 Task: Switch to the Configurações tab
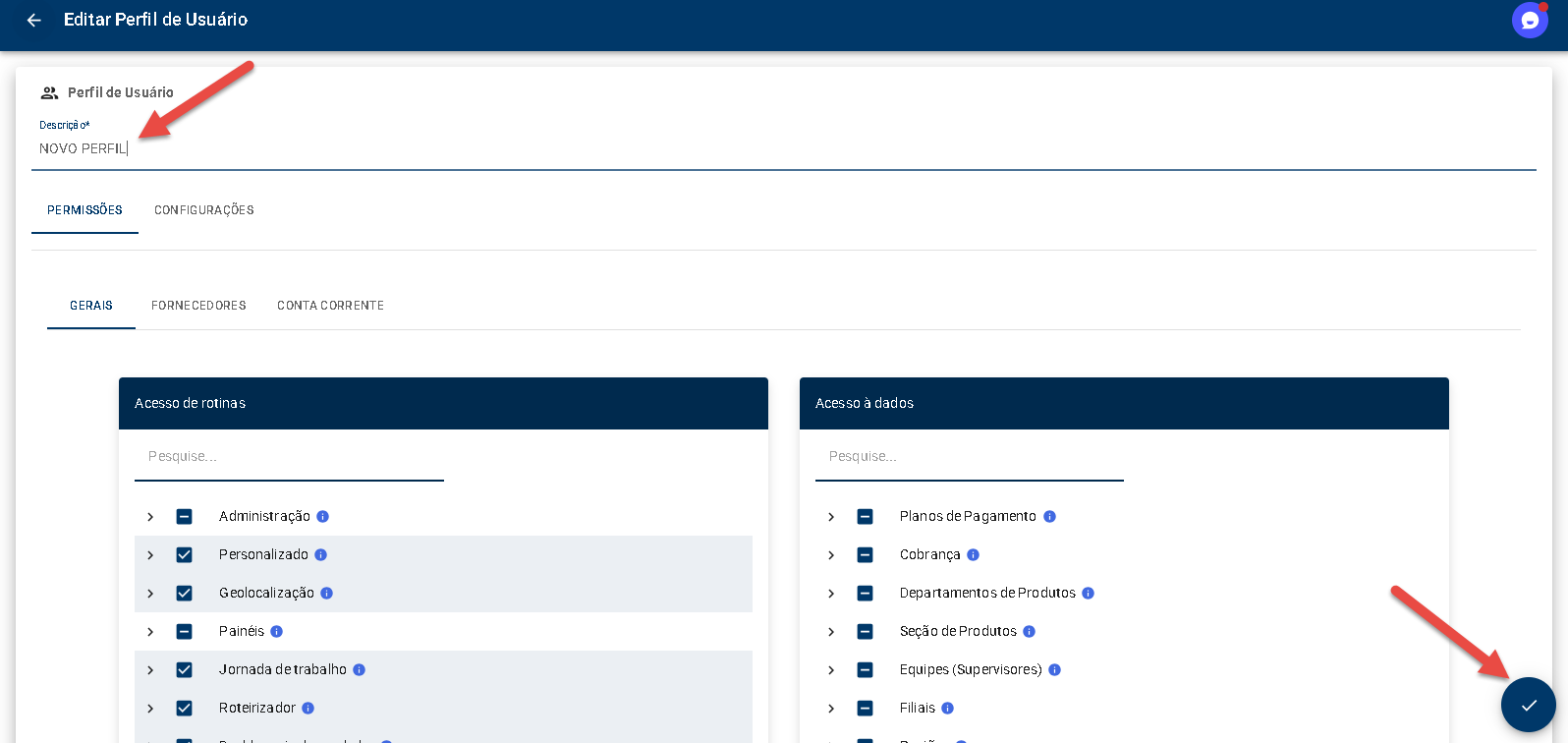tap(204, 210)
